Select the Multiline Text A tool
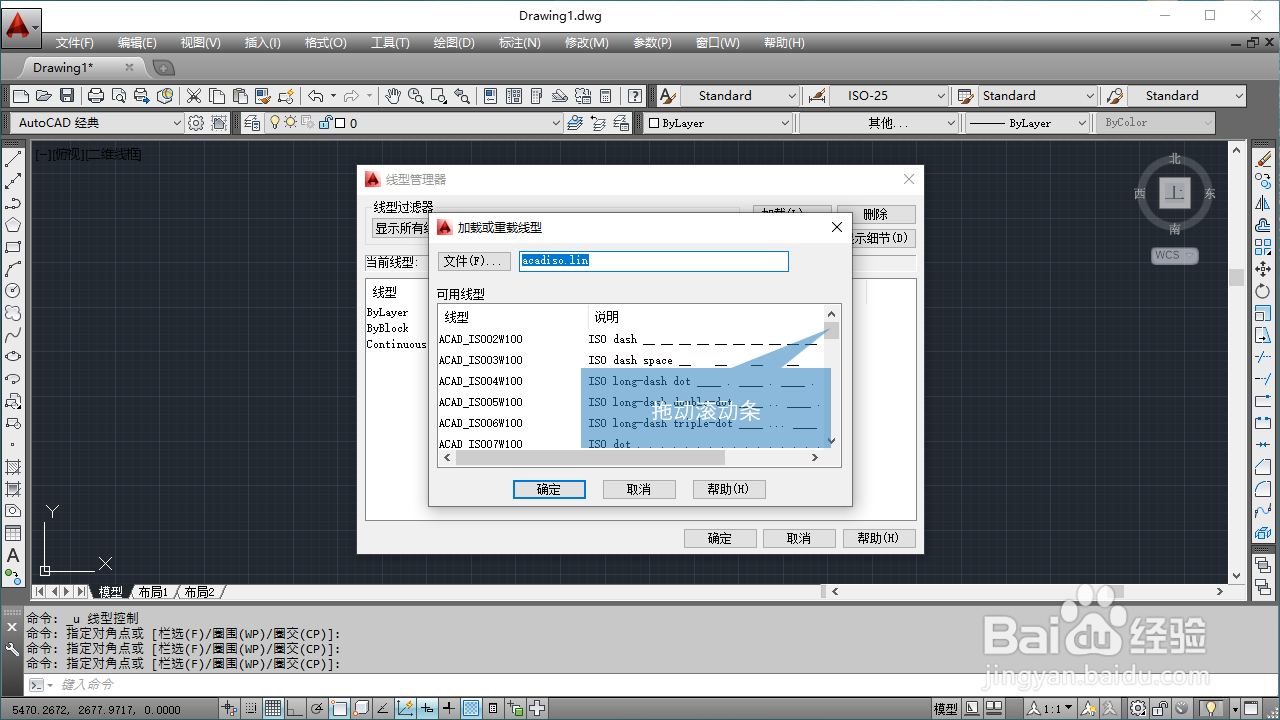This screenshot has height=720, width=1280. 13,554
